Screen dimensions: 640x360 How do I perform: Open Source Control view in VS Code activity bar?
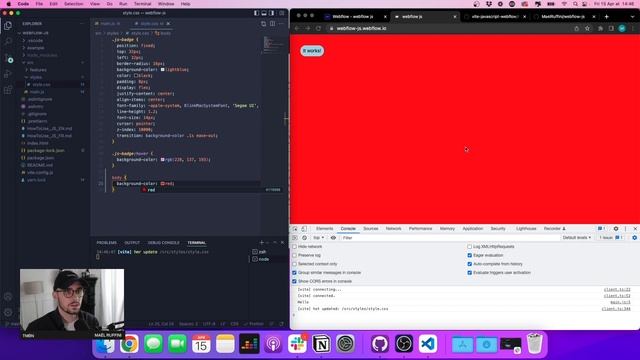point(8,58)
